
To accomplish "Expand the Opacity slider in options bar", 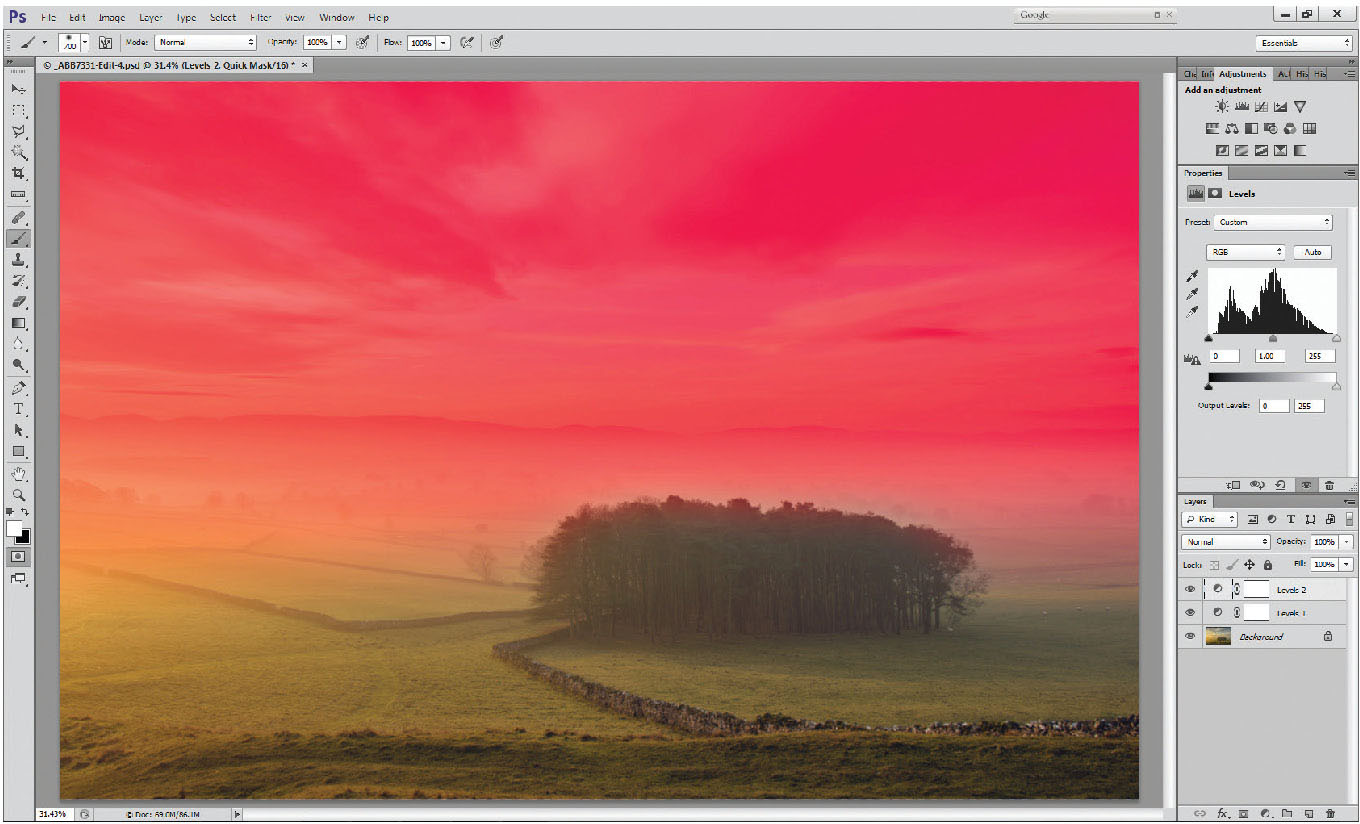I will click(339, 43).
